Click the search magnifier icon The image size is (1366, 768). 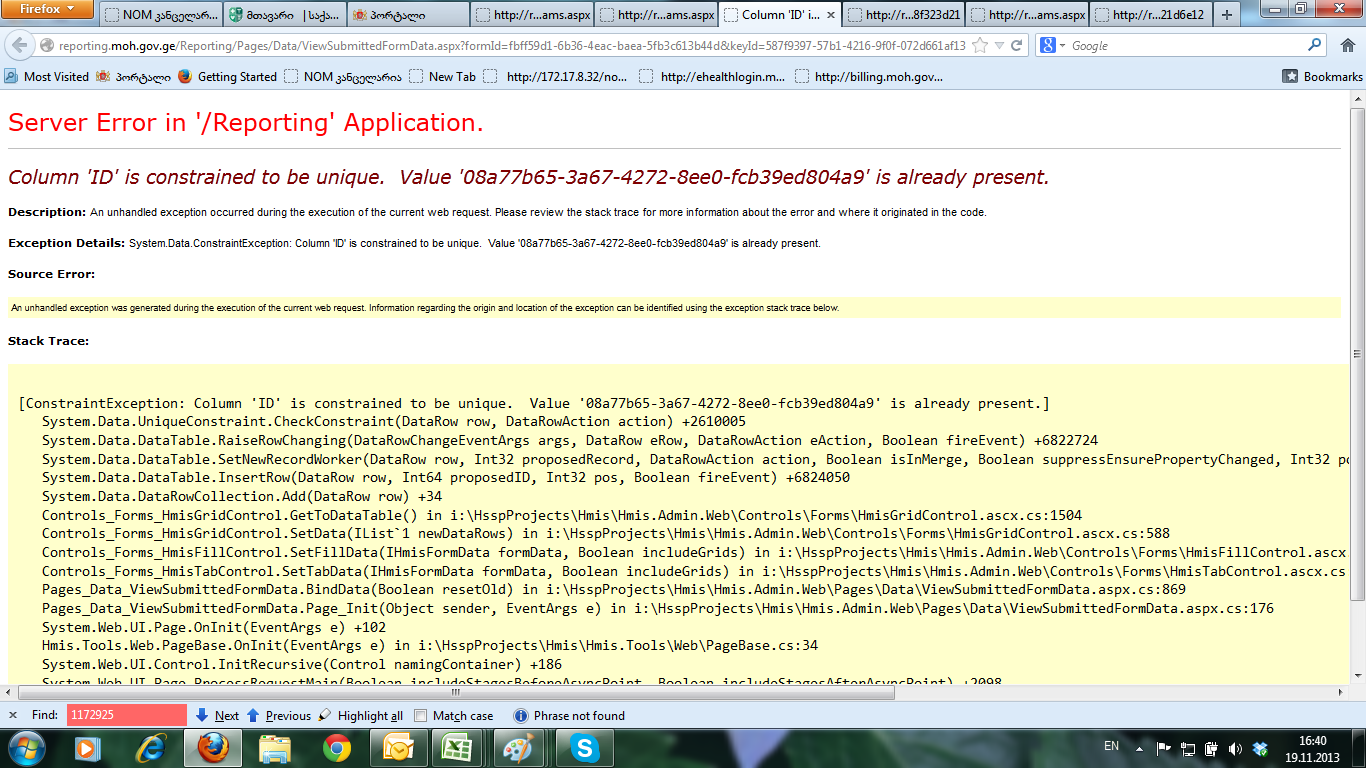[x=1315, y=45]
